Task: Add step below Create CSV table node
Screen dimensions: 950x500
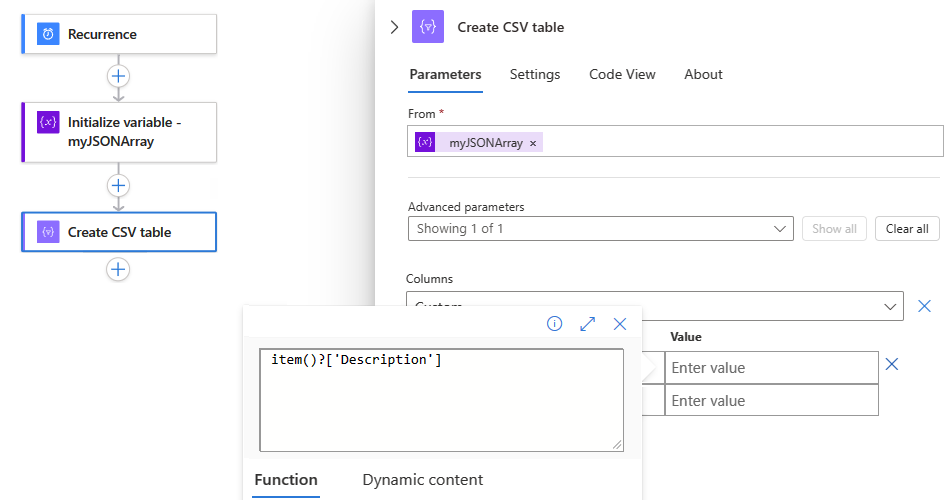Action: (x=119, y=269)
